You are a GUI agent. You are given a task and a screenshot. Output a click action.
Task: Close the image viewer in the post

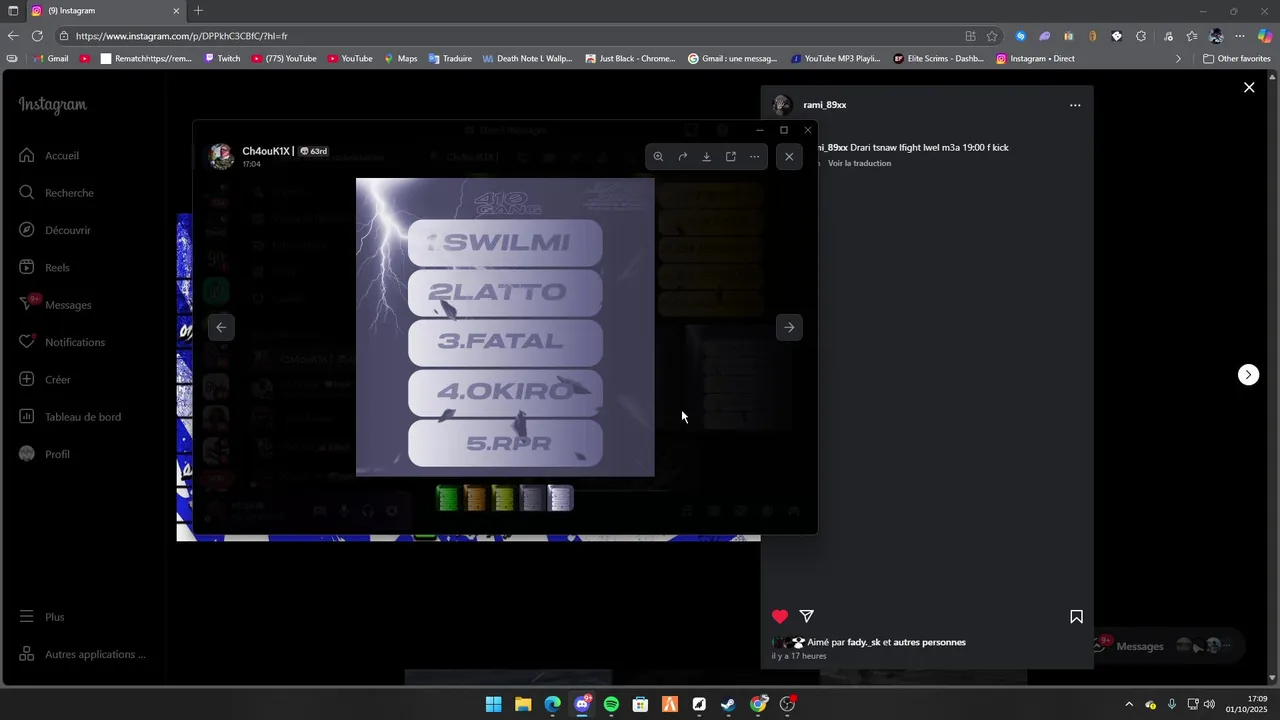coord(789,157)
